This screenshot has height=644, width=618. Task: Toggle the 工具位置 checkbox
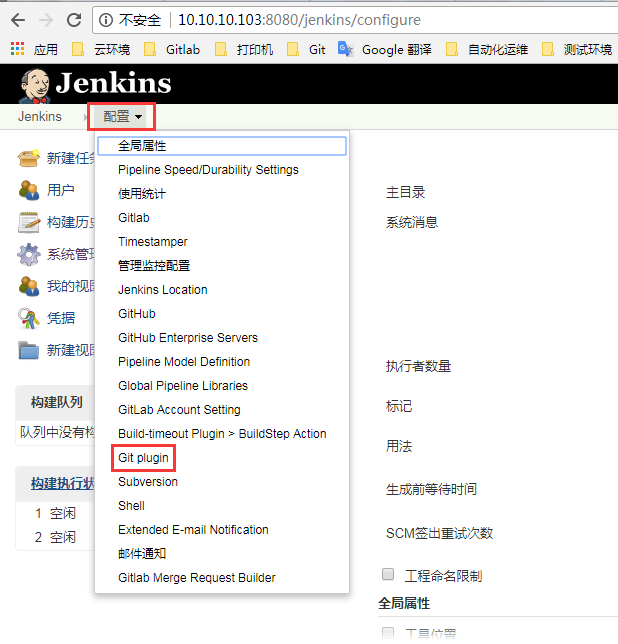click(x=388, y=632)
